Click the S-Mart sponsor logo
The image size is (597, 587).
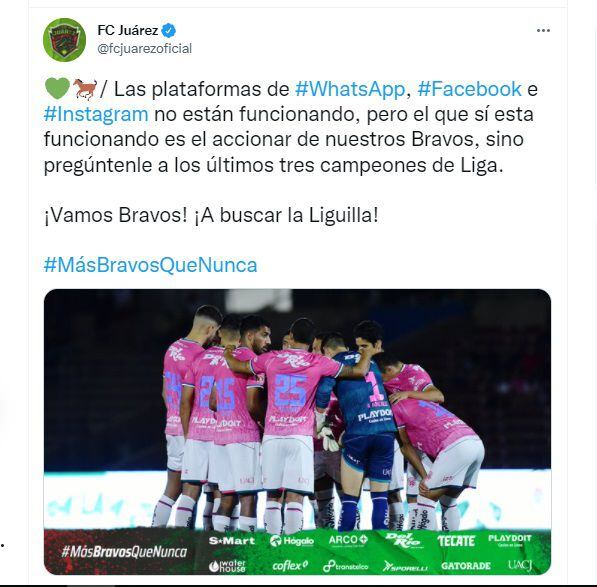coord(232,541)
